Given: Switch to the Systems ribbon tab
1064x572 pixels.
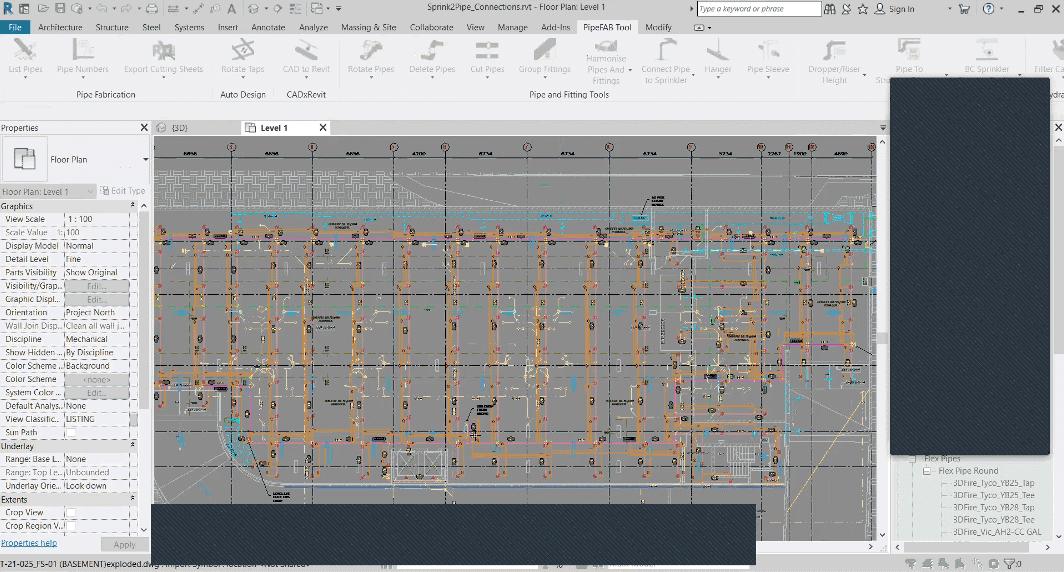Looking at the screenshot, I should tap(189, 27).
